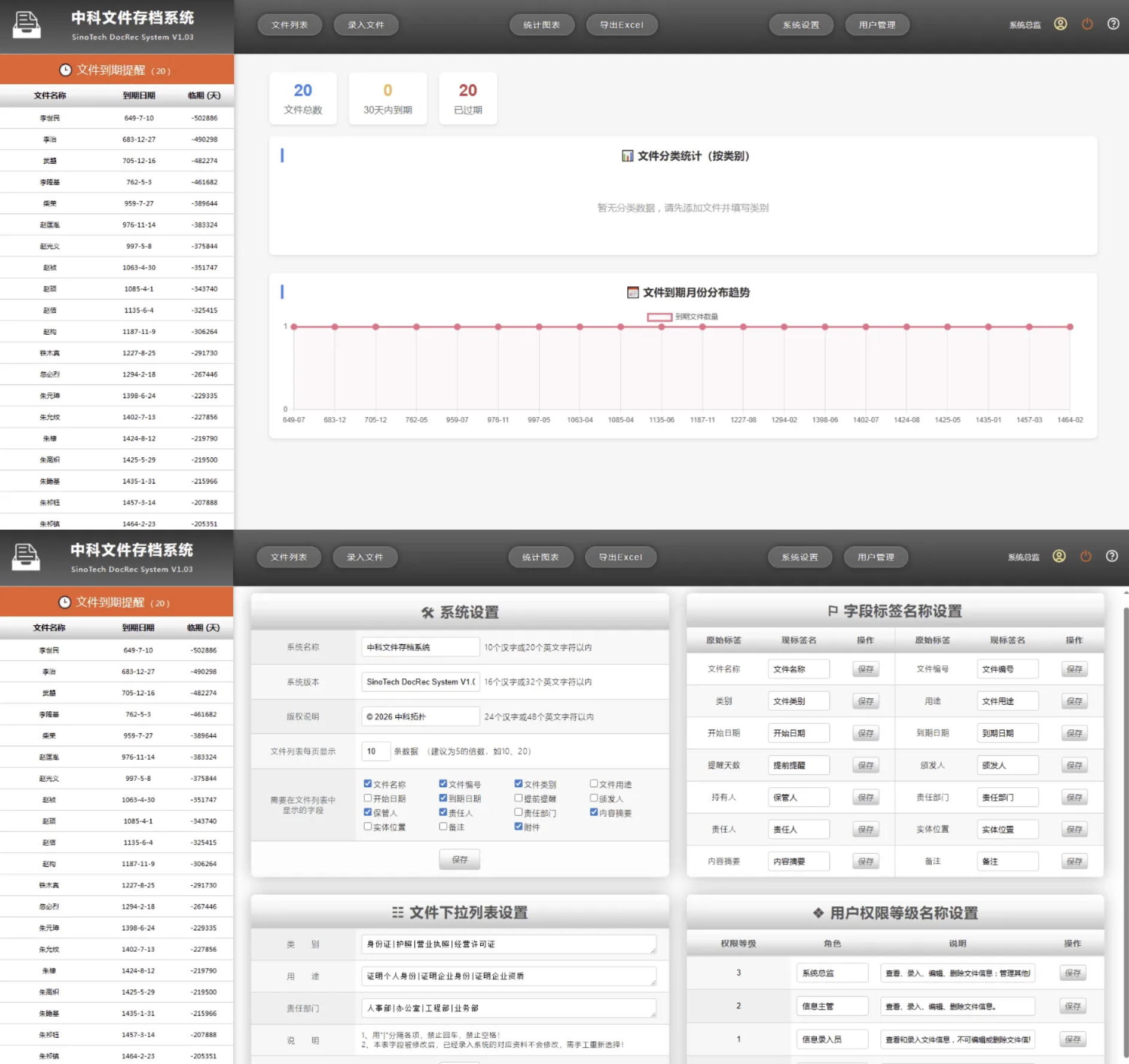Image resolution: width=1129 pixels, height=1064 pixels.
Task: Click the orange power logout icon in the statistics-chart view header
Action: tap(1087, 24)
